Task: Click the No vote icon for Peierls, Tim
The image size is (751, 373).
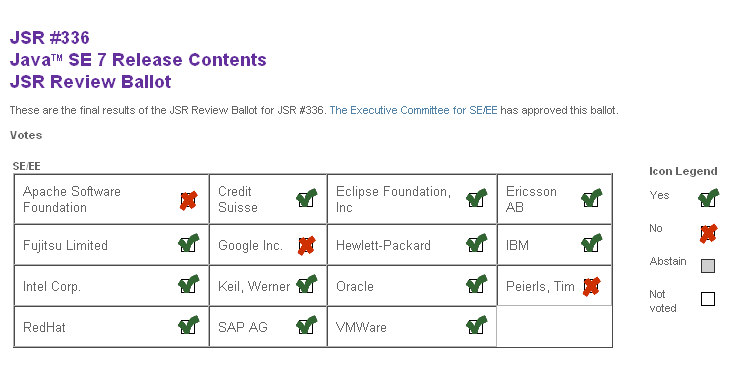Action: 592,286
